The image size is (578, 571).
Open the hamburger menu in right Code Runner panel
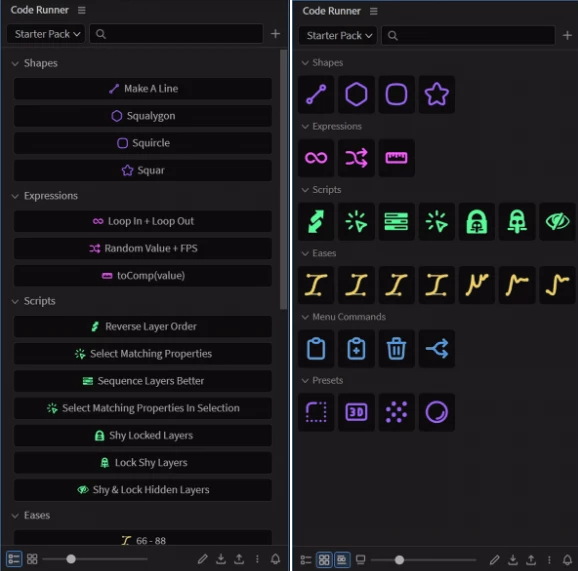pyautogui.click(x=373, y=11)
